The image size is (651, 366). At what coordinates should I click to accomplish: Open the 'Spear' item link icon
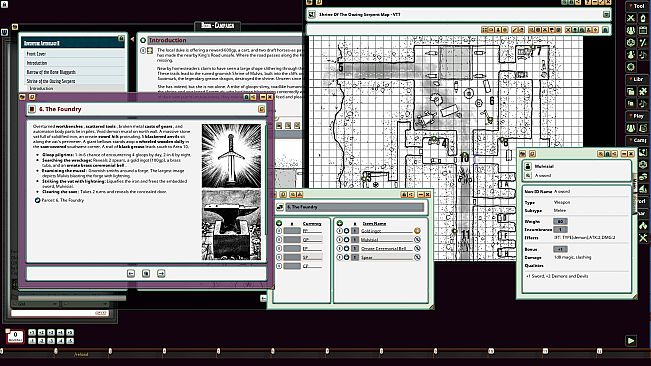417,257
